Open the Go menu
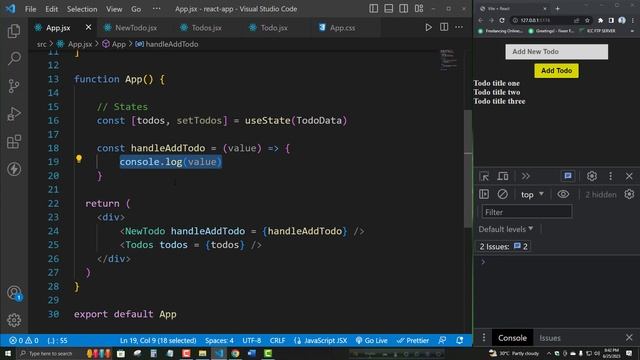 (136, 9)
